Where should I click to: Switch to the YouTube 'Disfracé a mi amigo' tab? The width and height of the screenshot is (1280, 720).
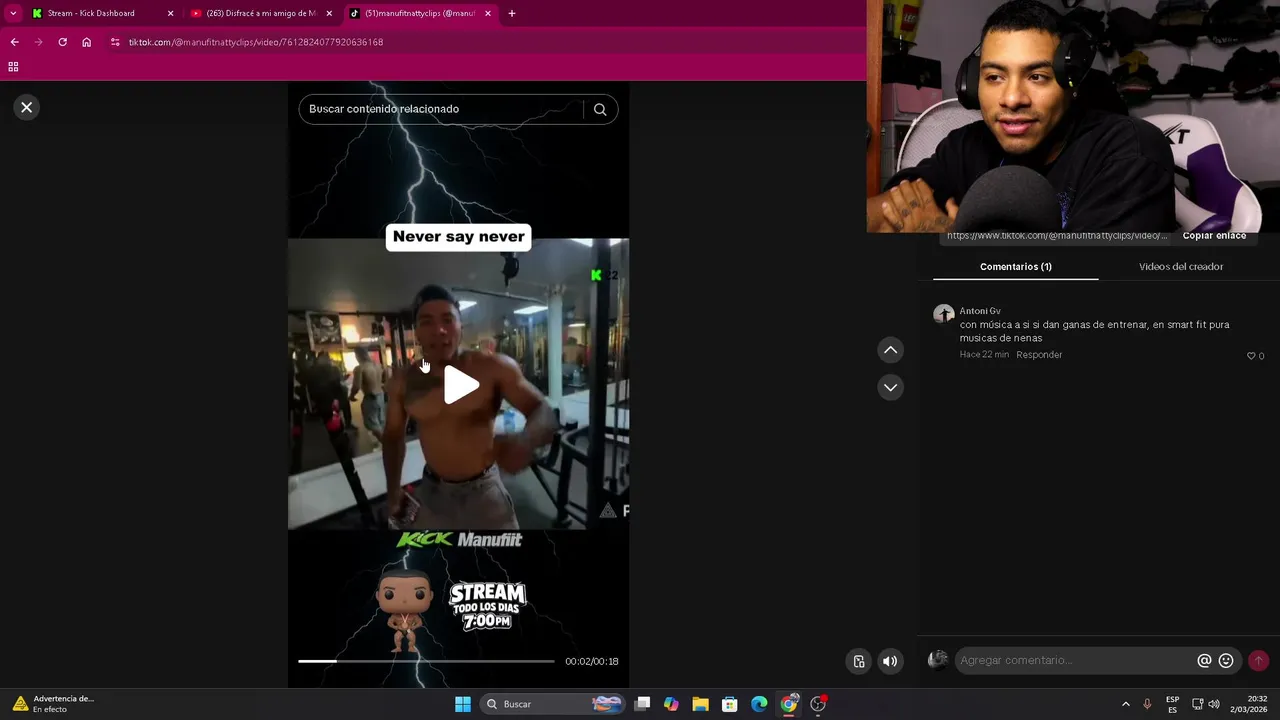tap(260, 14)
